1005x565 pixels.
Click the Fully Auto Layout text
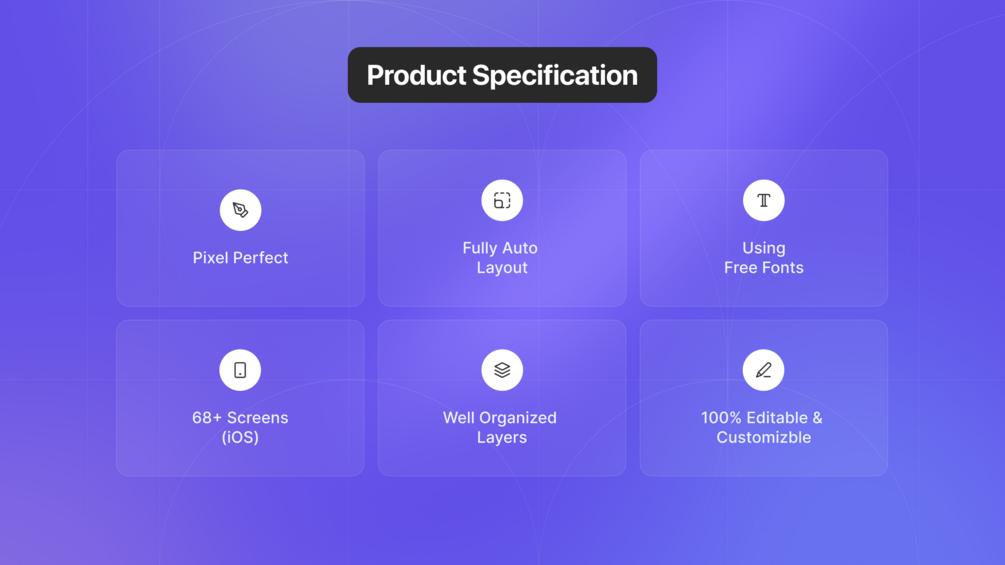click(501, 258)
